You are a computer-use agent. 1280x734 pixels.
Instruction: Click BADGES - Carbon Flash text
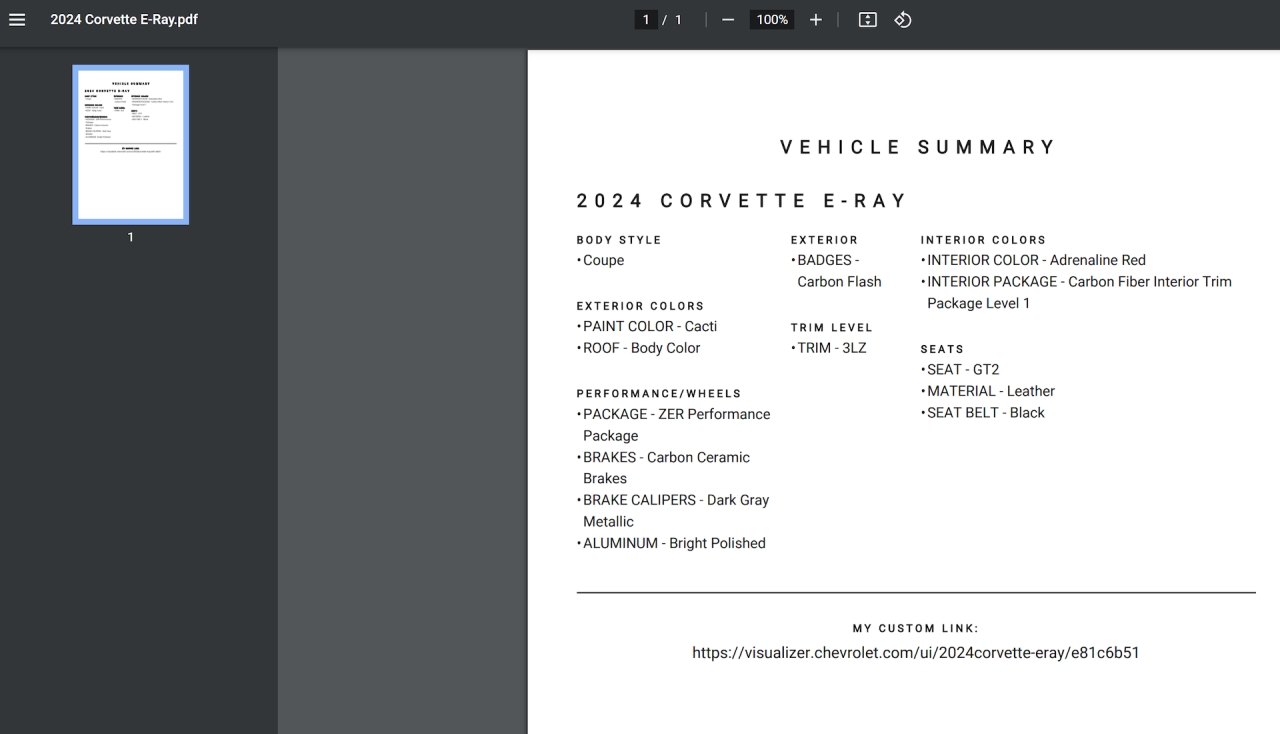tap(836, 271)
